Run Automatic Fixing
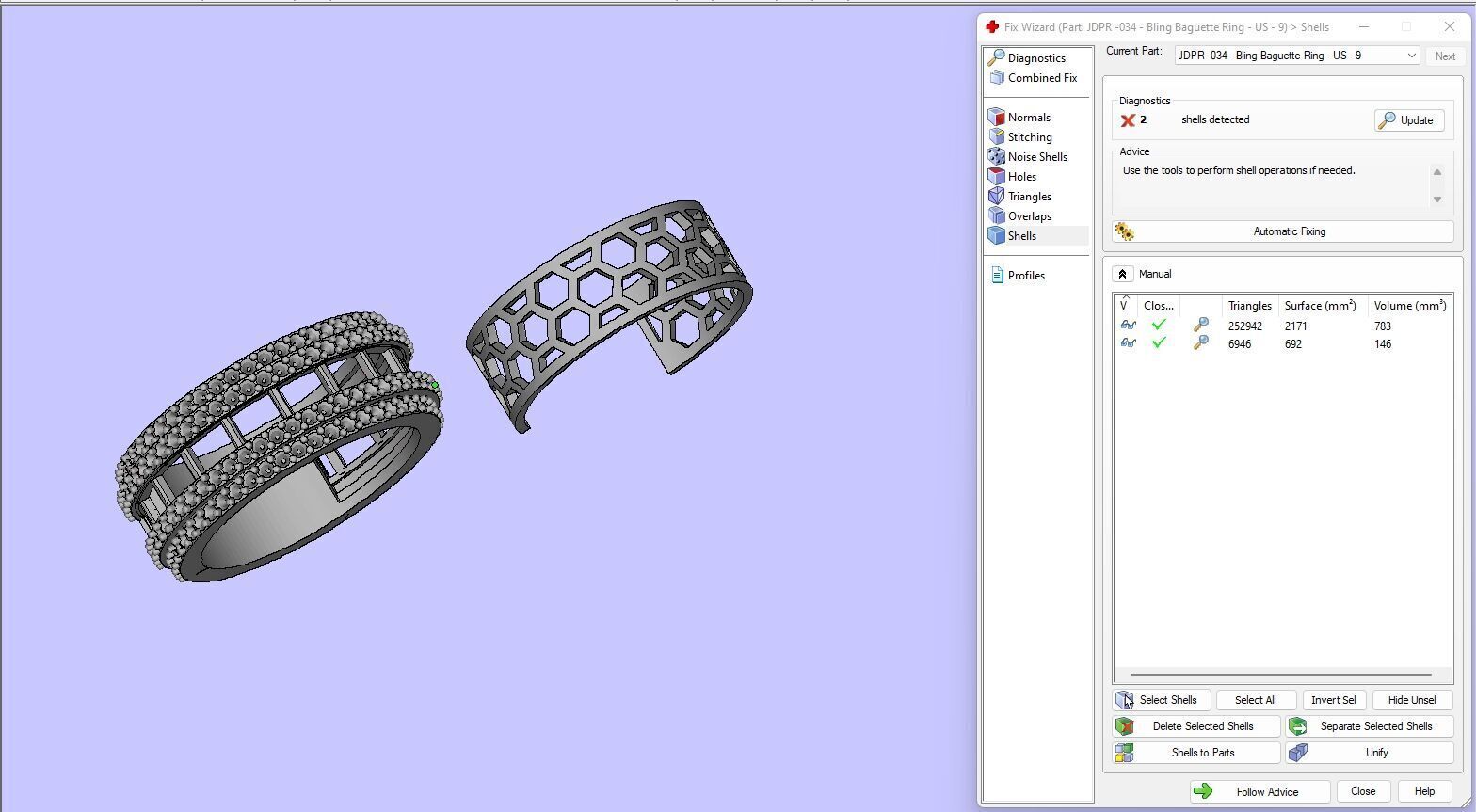 (1282, 231)
